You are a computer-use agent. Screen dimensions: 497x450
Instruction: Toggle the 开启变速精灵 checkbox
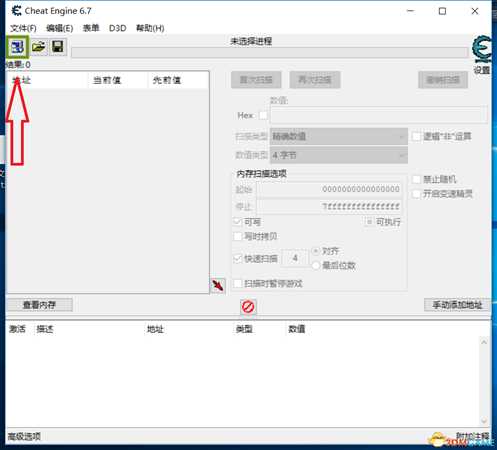point(416,194)
